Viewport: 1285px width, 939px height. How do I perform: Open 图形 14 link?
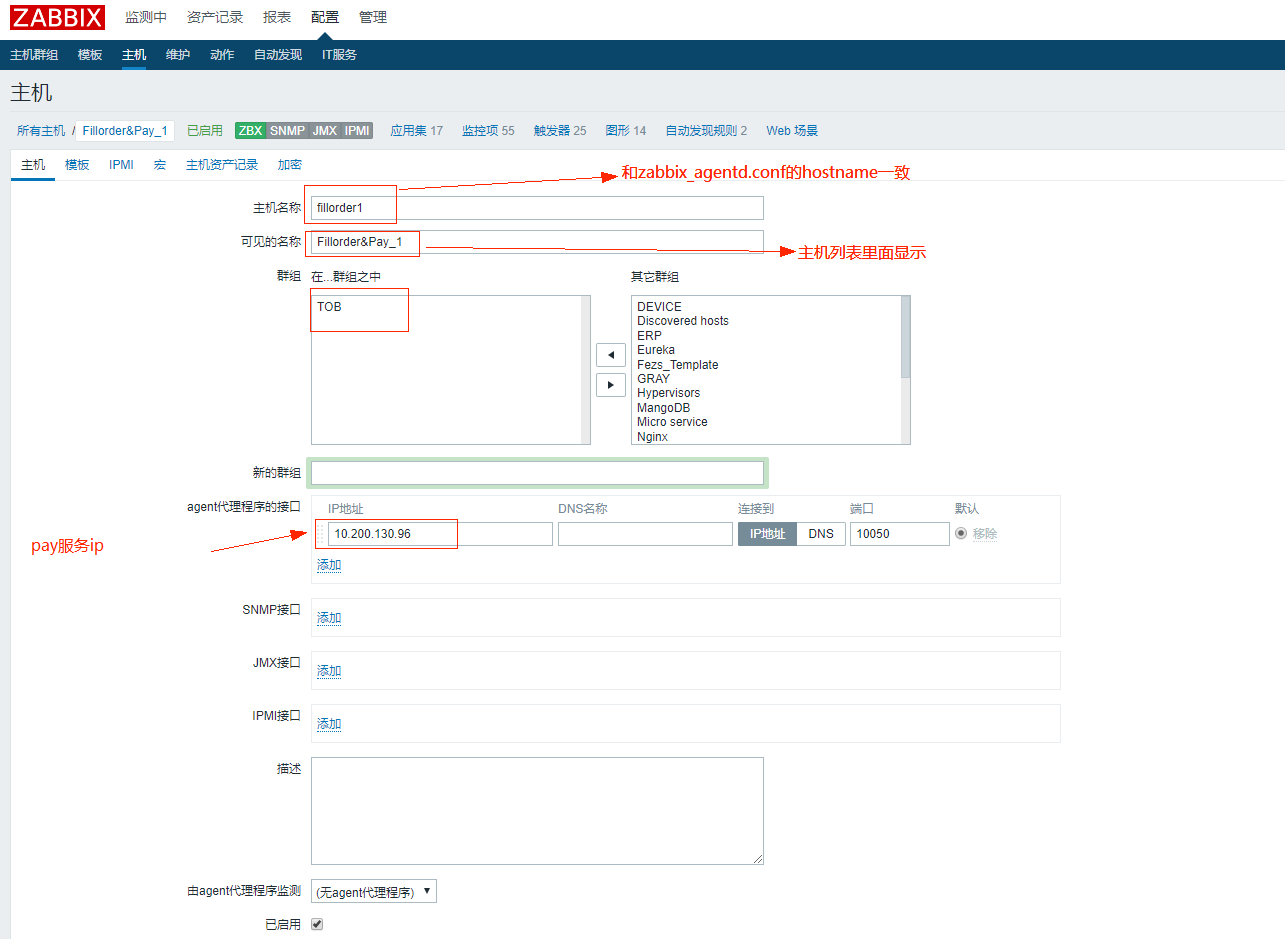626,131
